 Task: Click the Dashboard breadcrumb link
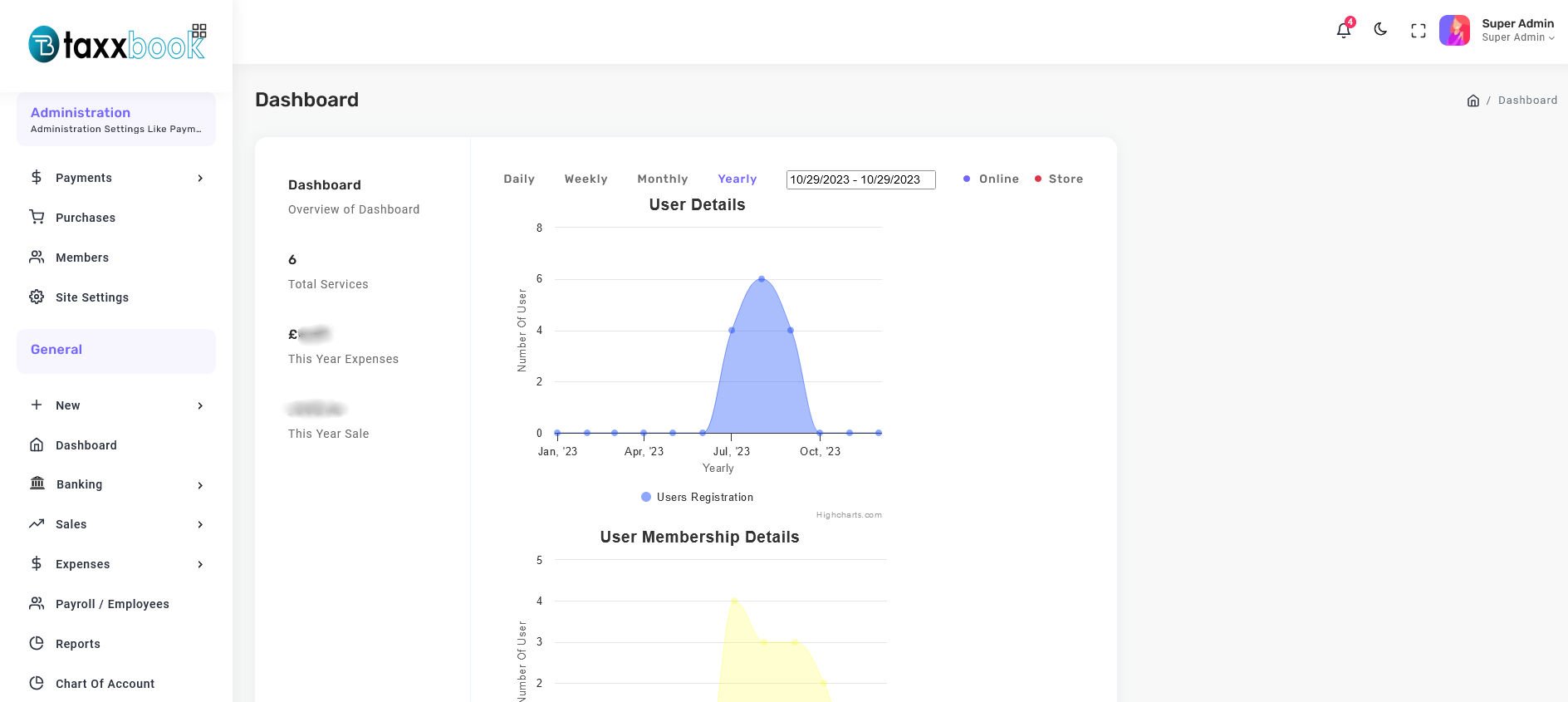1528,101
